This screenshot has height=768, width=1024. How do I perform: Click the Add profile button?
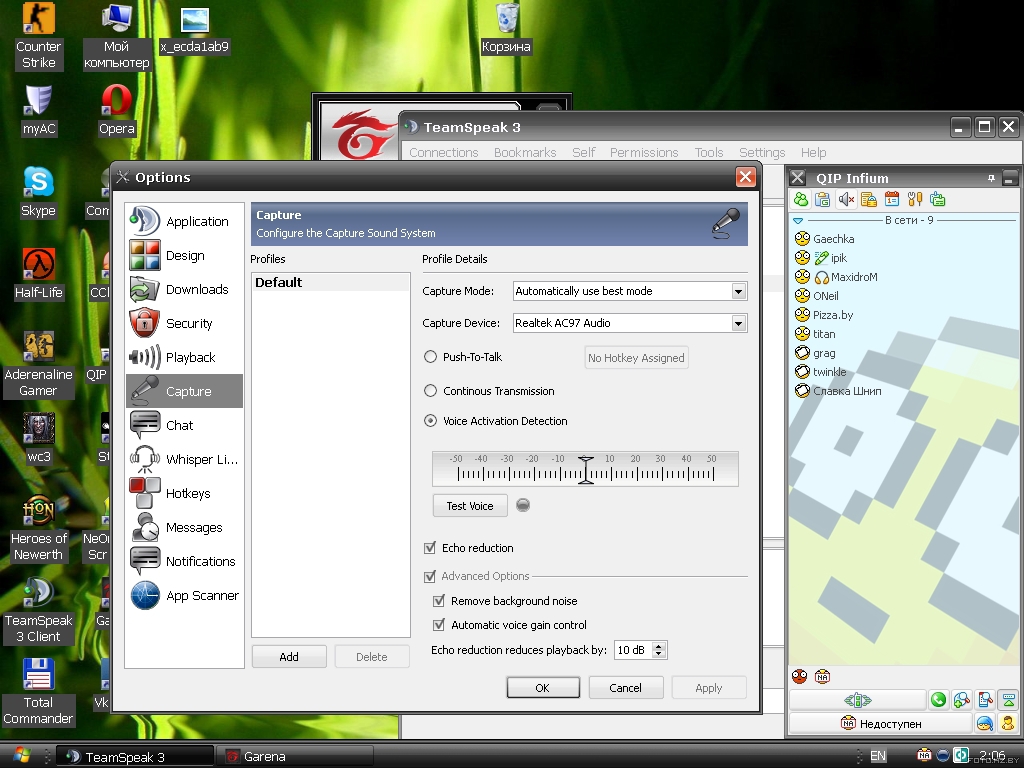289,656
